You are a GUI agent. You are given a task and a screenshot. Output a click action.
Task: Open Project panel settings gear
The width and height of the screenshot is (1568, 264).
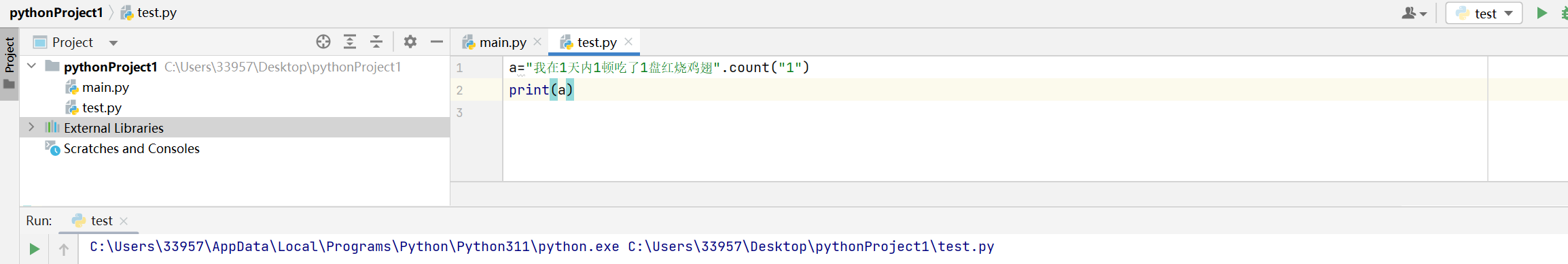[x=410, y=42]
